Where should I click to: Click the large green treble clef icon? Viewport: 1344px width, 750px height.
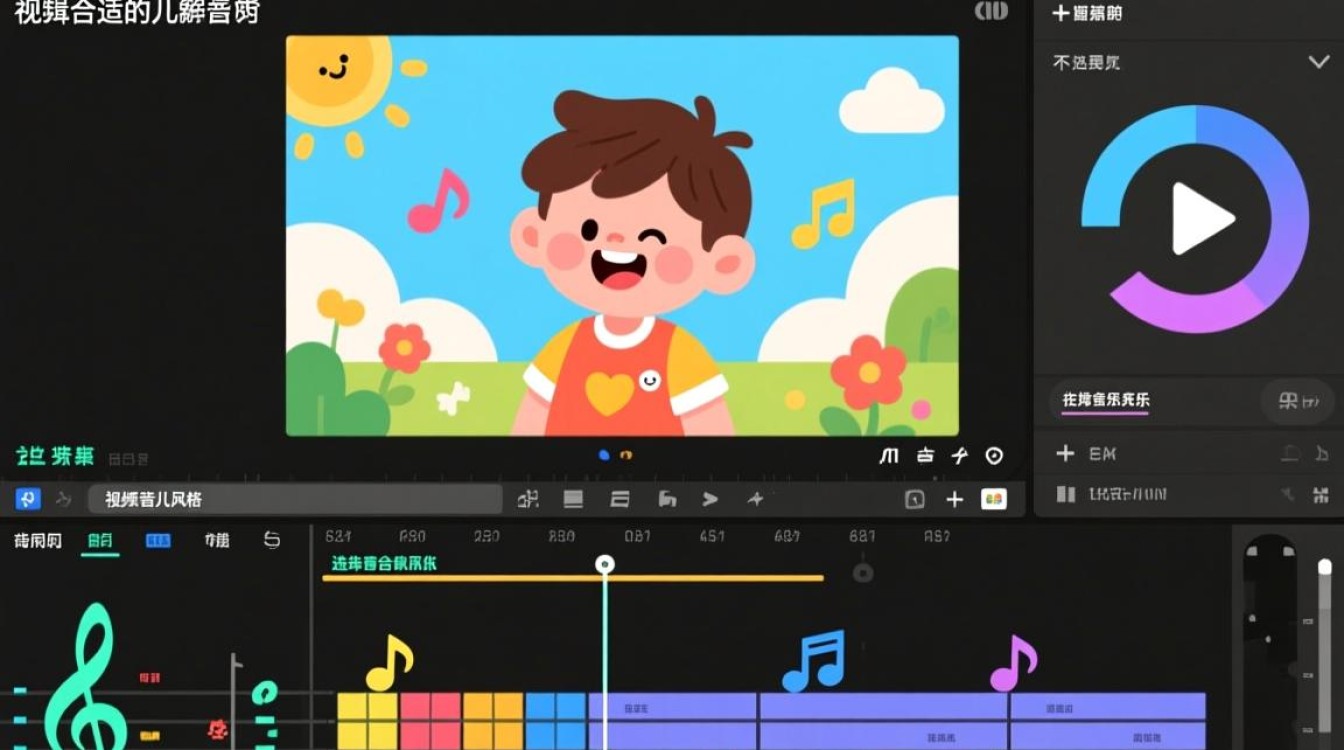tap(87, 677)
